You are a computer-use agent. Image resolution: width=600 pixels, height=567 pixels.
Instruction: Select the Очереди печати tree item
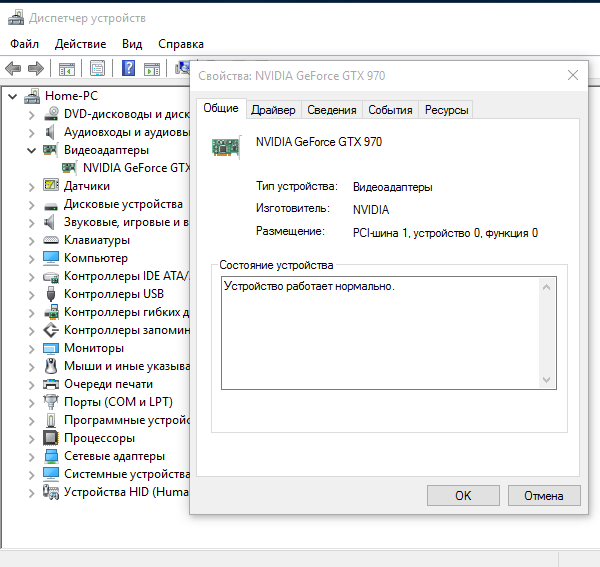(x=109, y=384)
